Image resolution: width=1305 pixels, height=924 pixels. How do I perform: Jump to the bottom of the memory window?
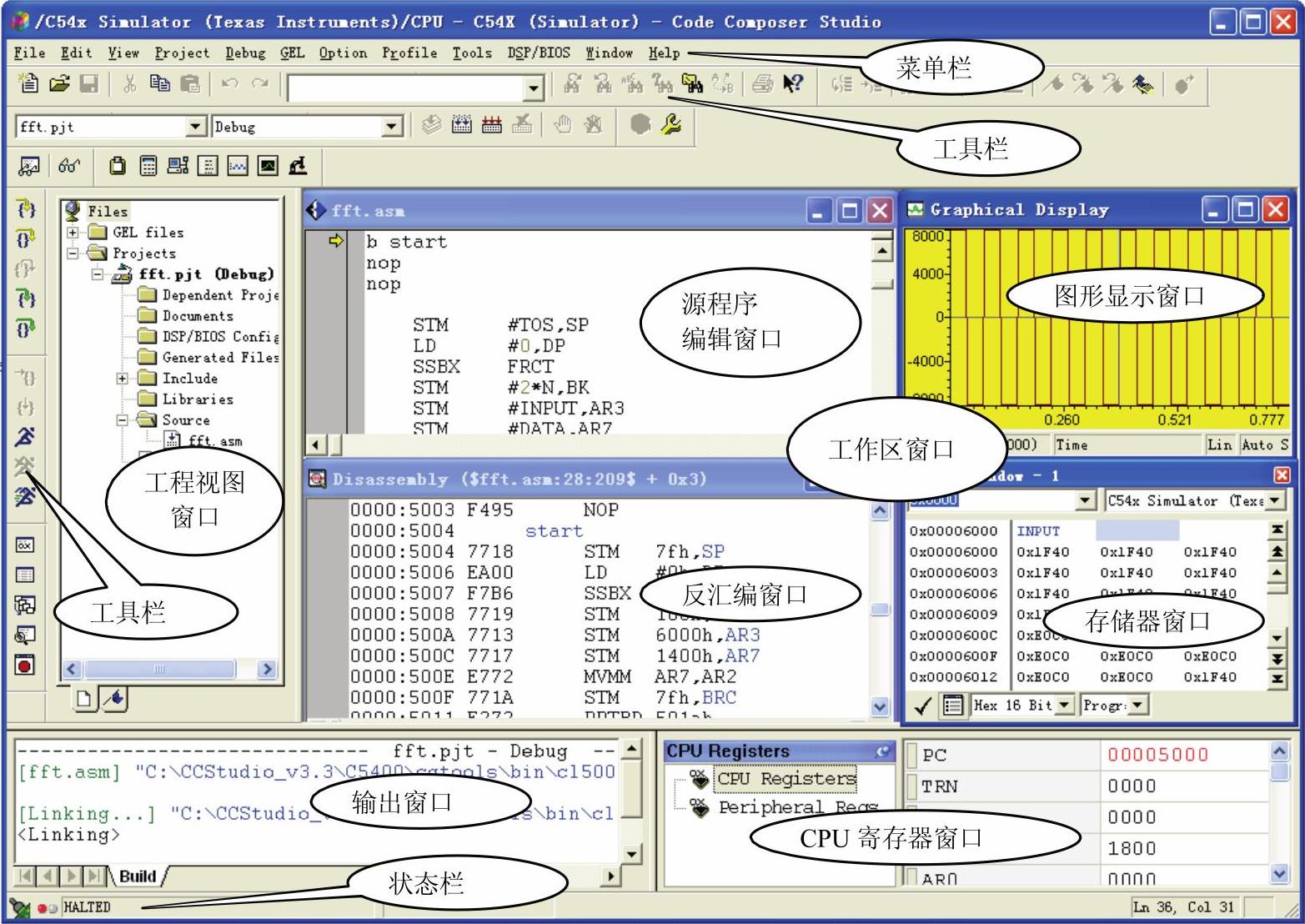point(1277,680)
